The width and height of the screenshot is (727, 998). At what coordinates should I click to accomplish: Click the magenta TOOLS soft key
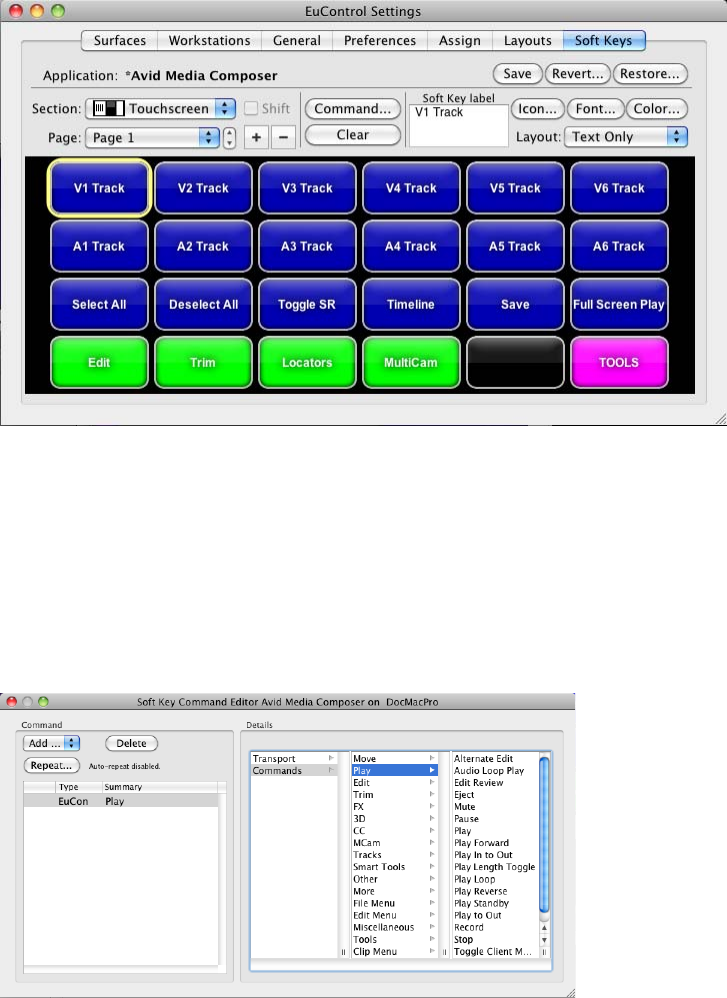[x=619, y=362]
